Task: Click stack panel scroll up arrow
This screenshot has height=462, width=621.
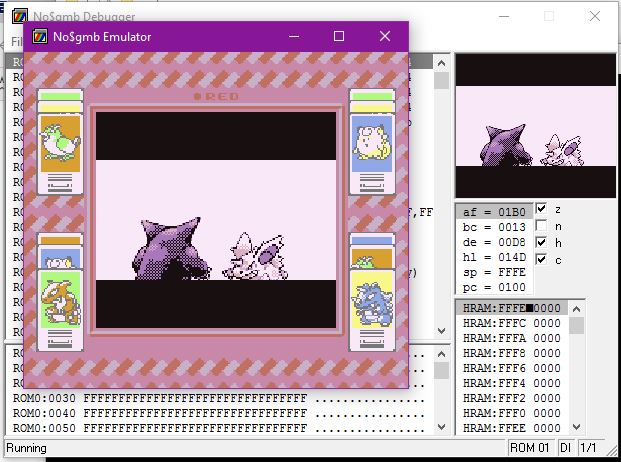Action: (x=576, y=309)
